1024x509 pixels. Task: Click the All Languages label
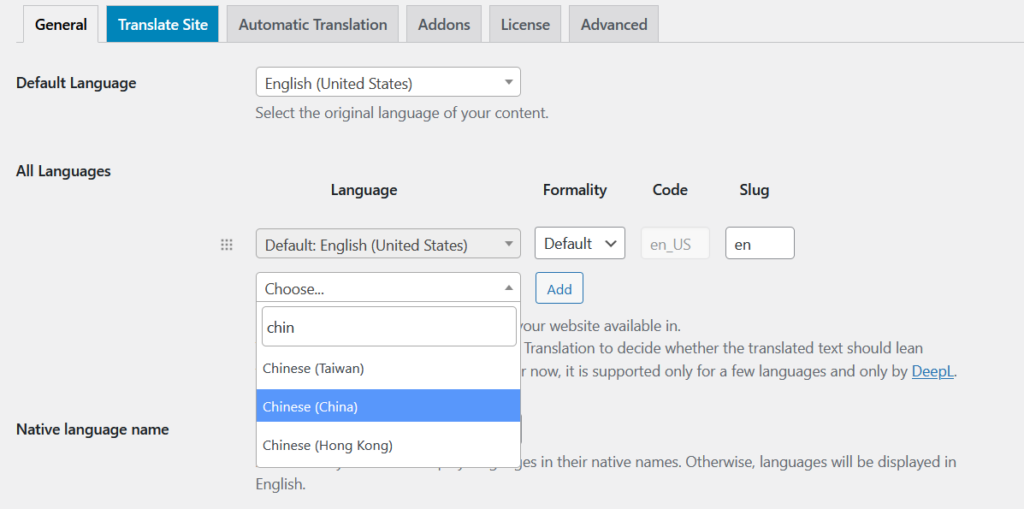click(63, 171)
